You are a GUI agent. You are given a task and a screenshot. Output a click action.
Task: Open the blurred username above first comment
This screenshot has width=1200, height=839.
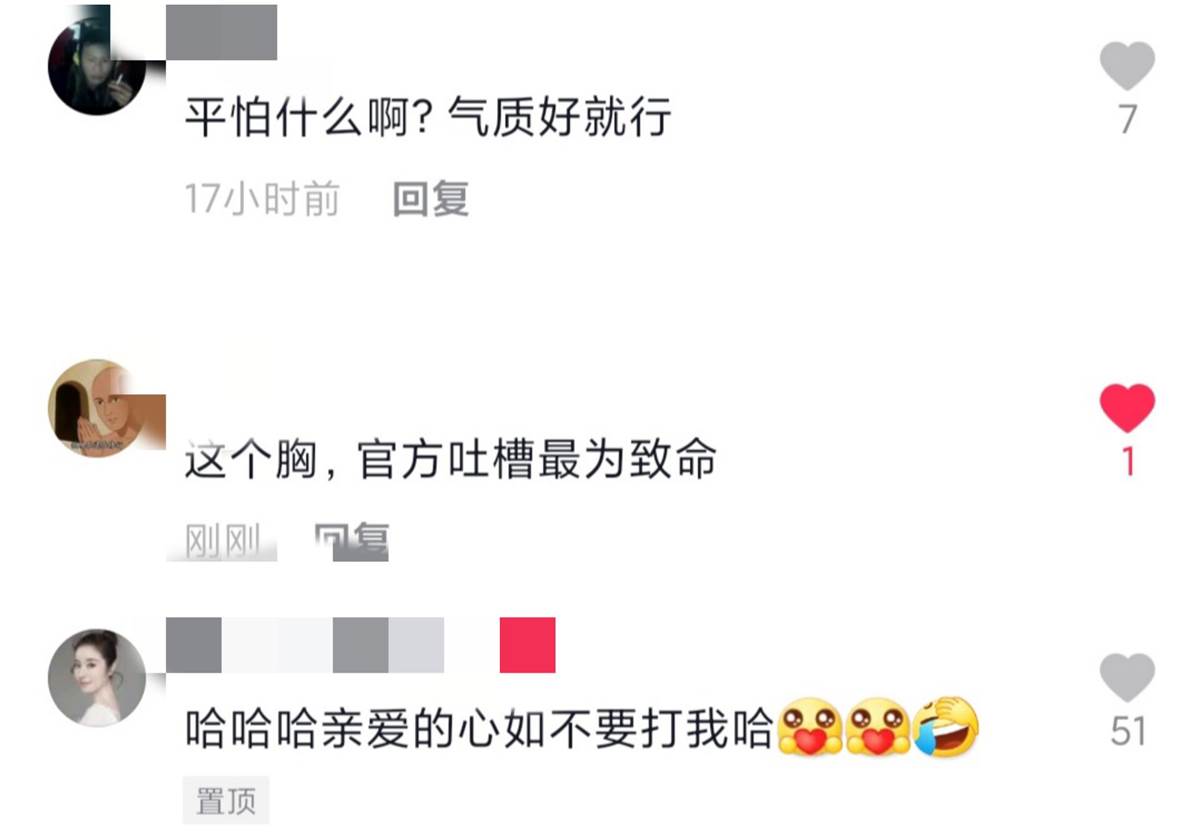pos(221,32)
